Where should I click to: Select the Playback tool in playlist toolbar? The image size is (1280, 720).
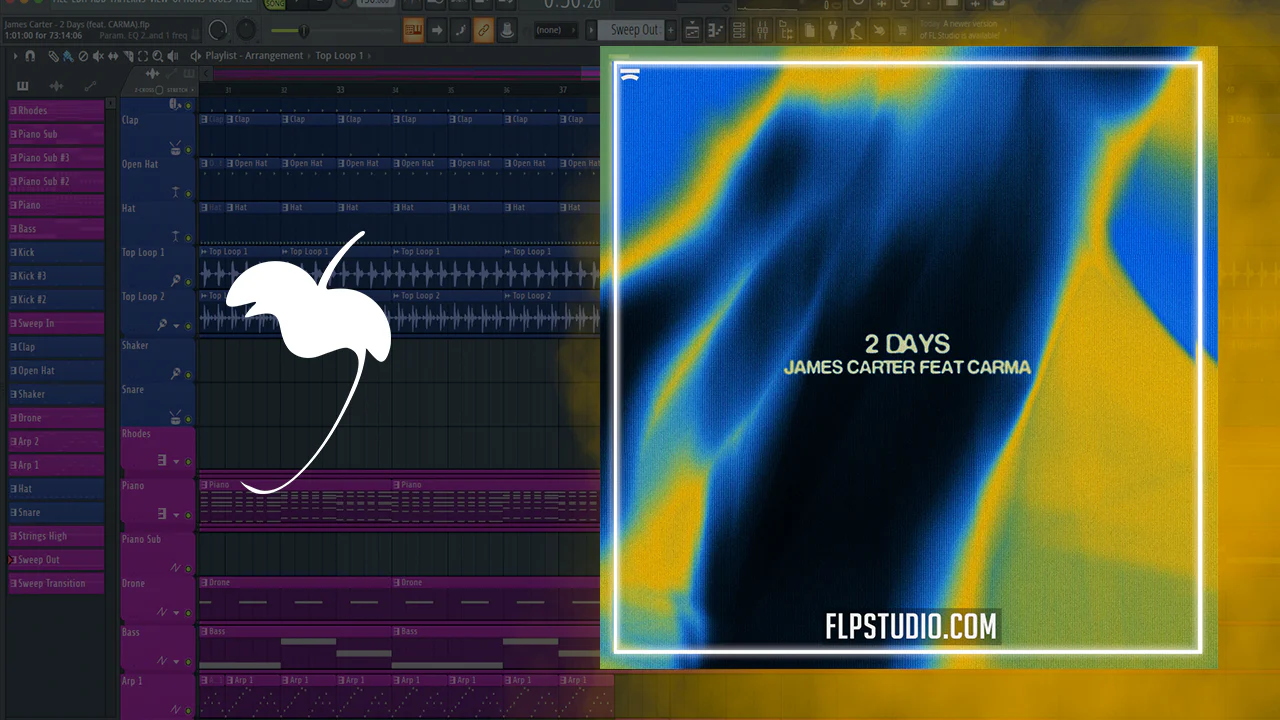click(173, 56)
